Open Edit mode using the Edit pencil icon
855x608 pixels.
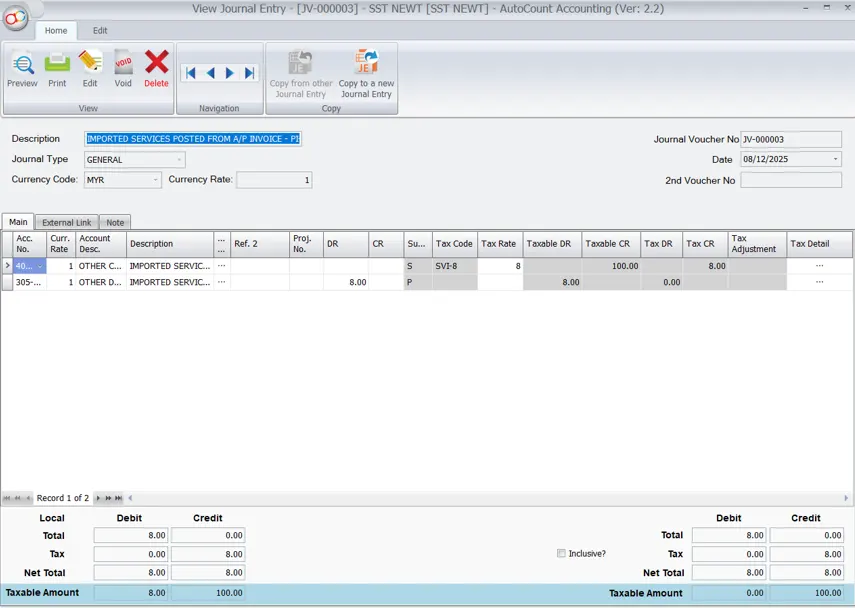[x=90, y=68]
